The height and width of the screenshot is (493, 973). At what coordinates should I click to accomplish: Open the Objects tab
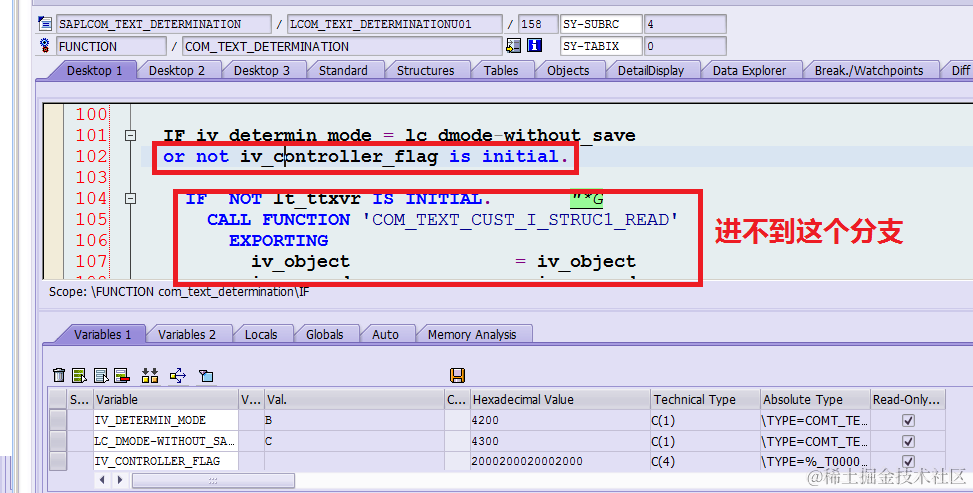point(568,70)
